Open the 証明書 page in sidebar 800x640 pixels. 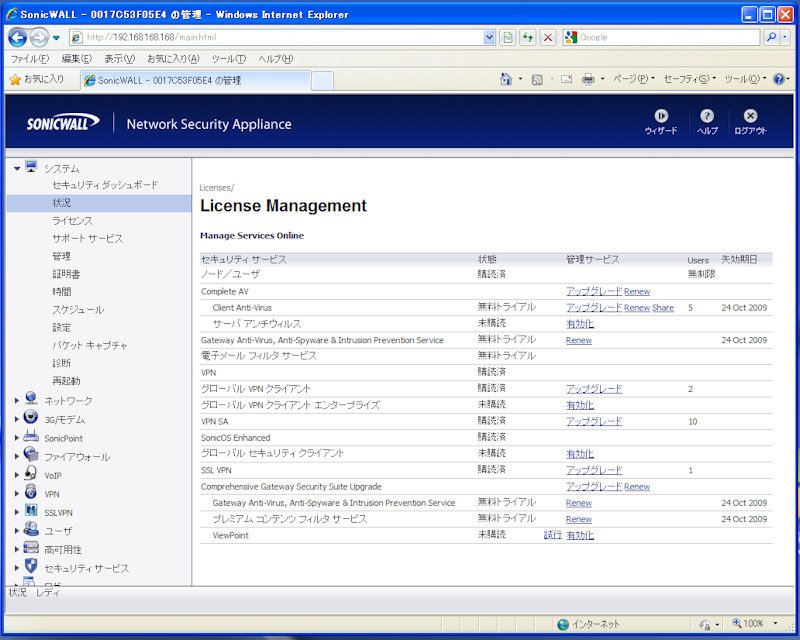66,274
